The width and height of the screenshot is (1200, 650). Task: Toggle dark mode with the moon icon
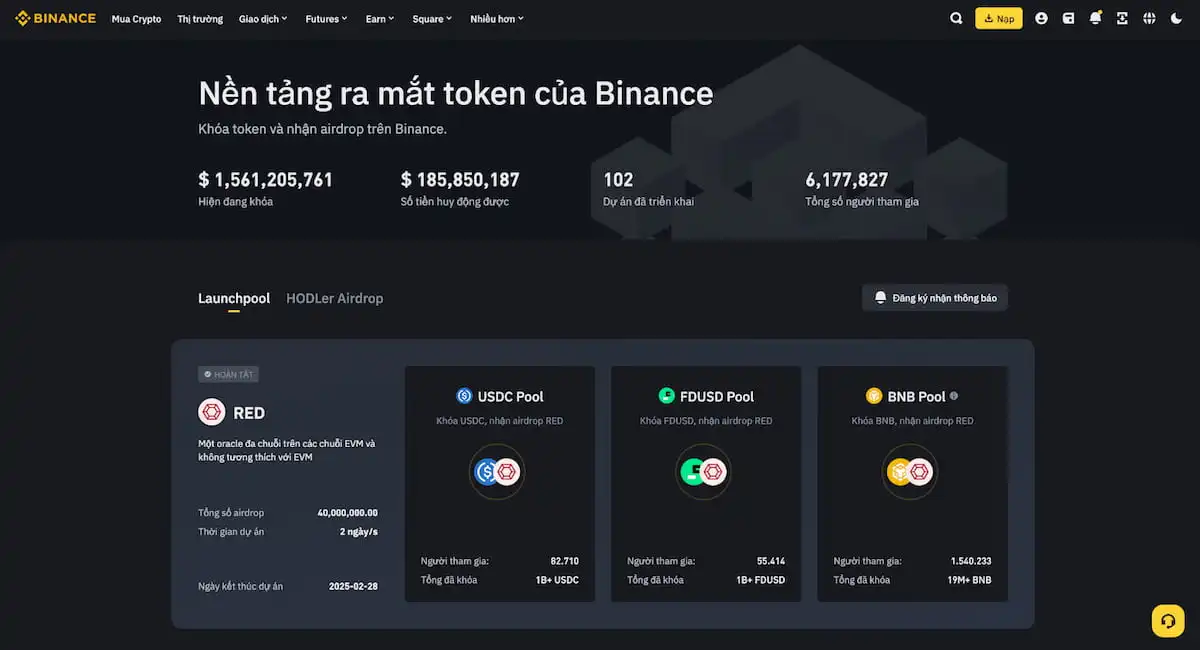(x=1176, y=18)
